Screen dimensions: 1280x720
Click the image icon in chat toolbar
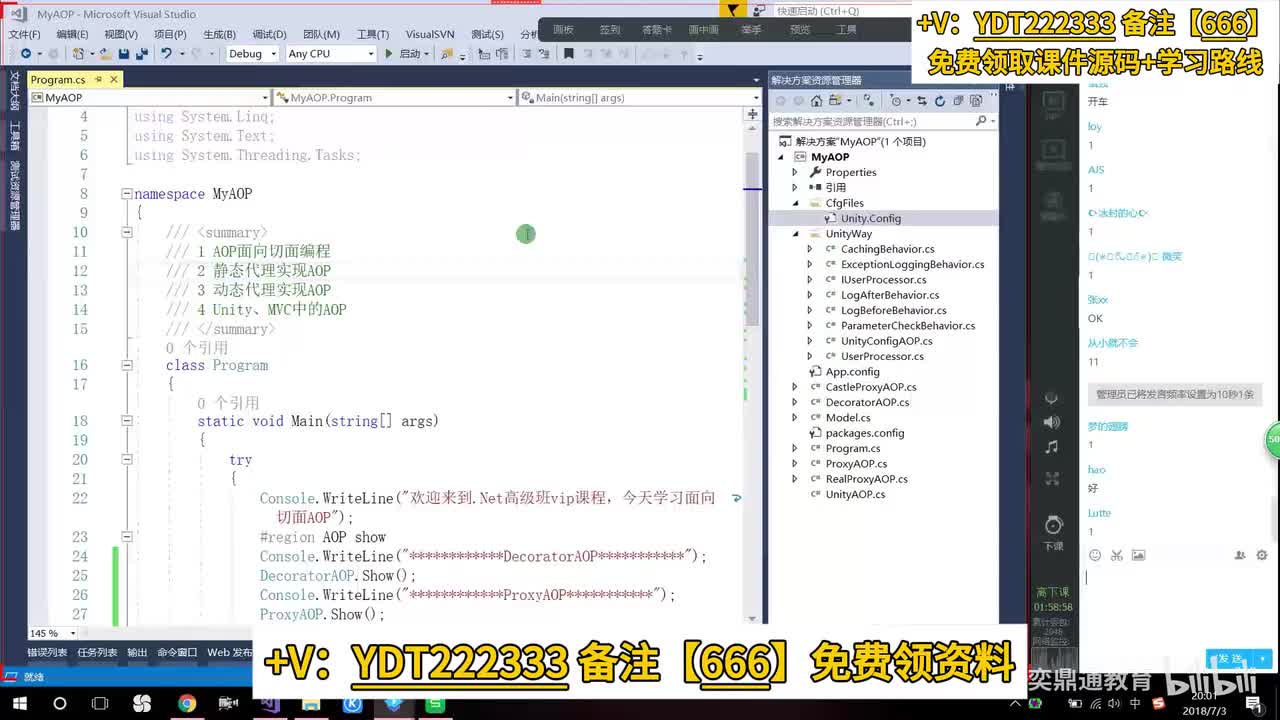pos(1138,555)
